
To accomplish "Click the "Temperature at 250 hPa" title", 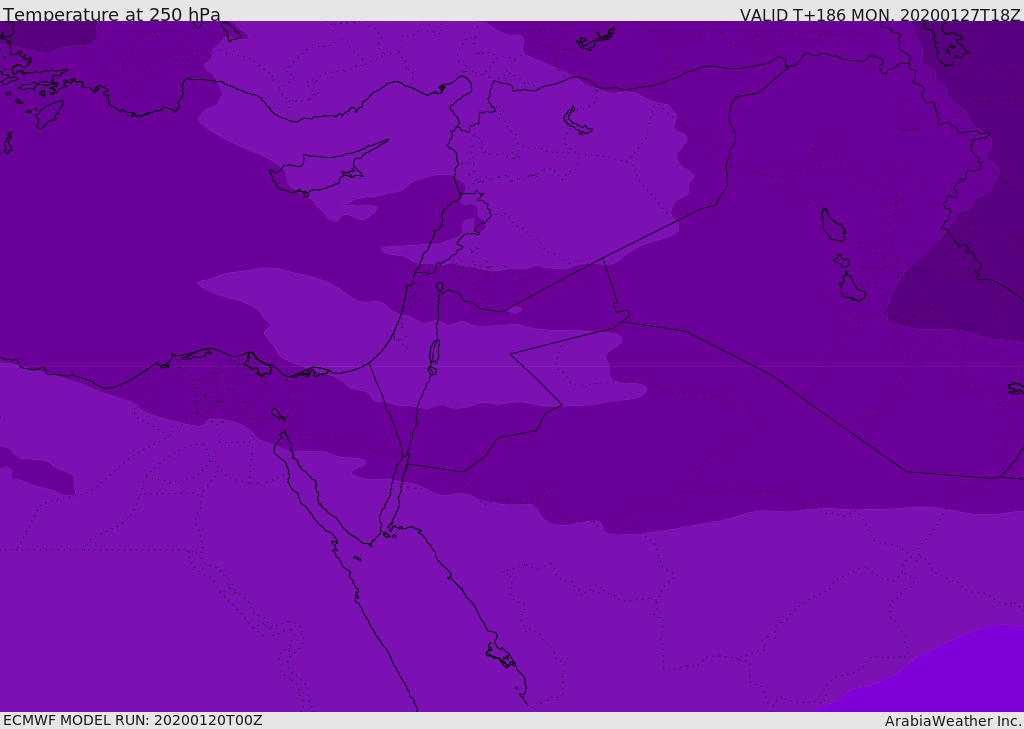I will [x=112, y=14].
